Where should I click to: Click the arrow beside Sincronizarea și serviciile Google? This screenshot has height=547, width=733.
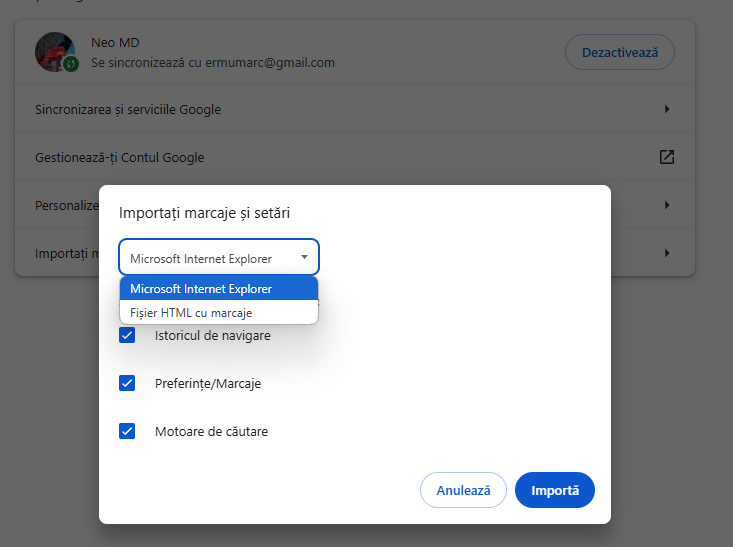[666, 109]
